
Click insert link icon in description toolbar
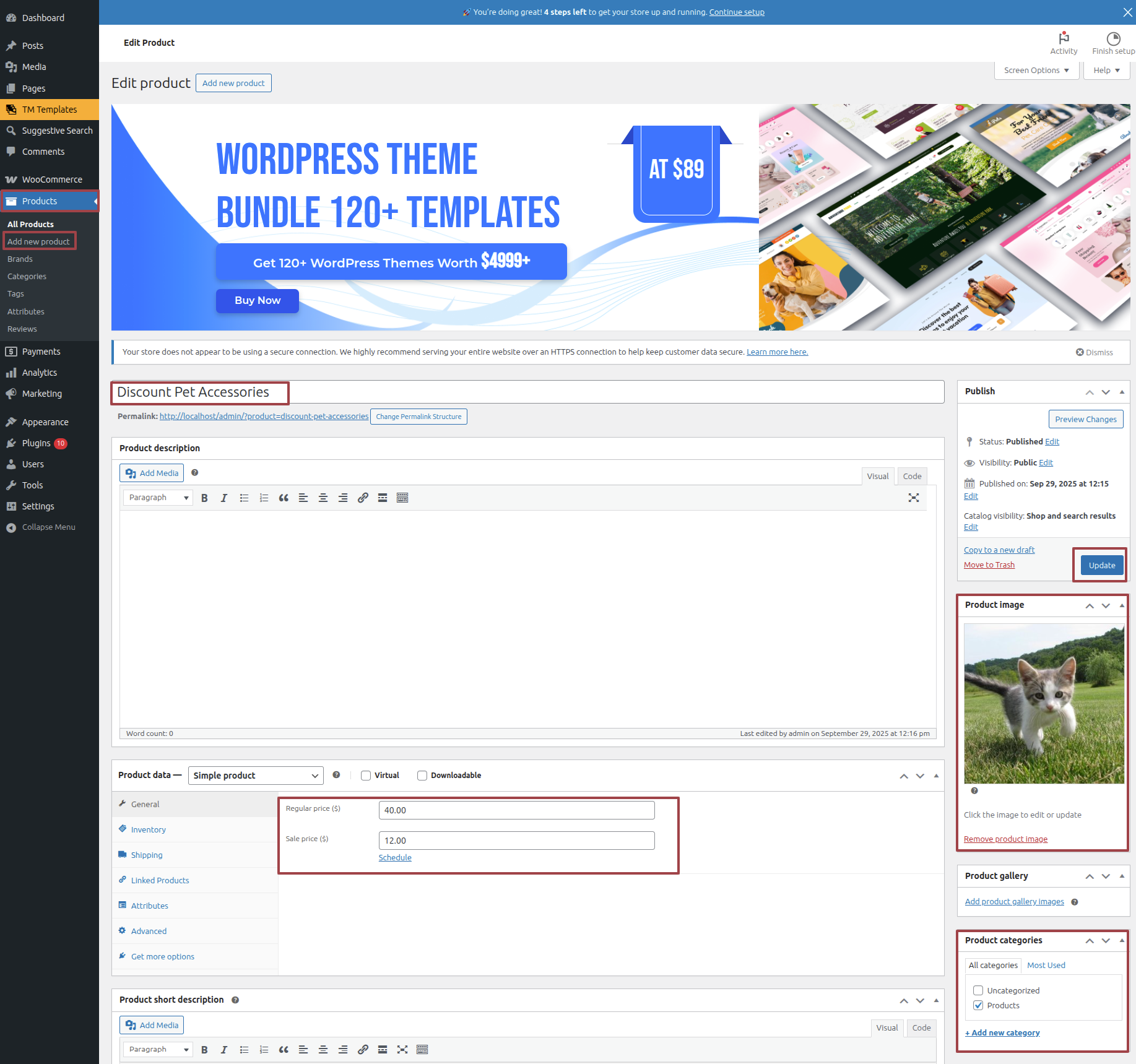point(363,498)
